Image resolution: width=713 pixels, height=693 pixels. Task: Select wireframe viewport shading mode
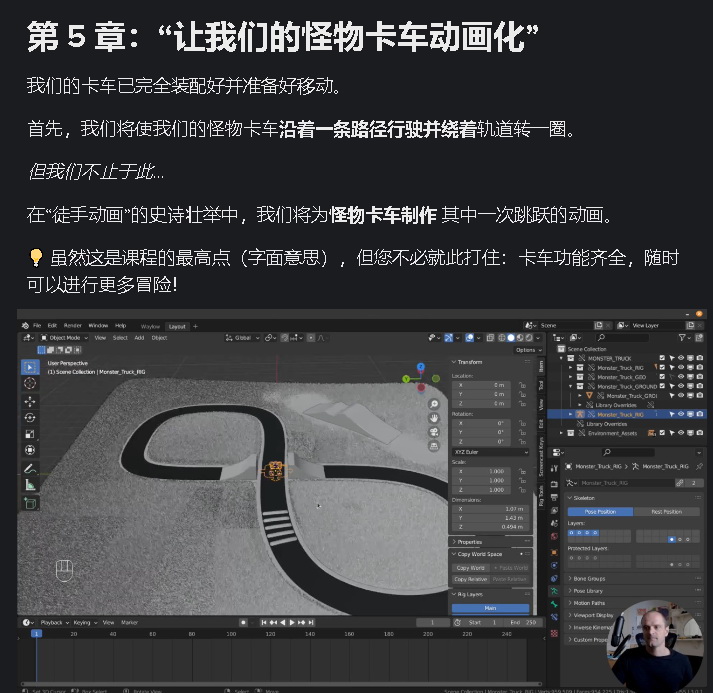(x=502, y=338)
